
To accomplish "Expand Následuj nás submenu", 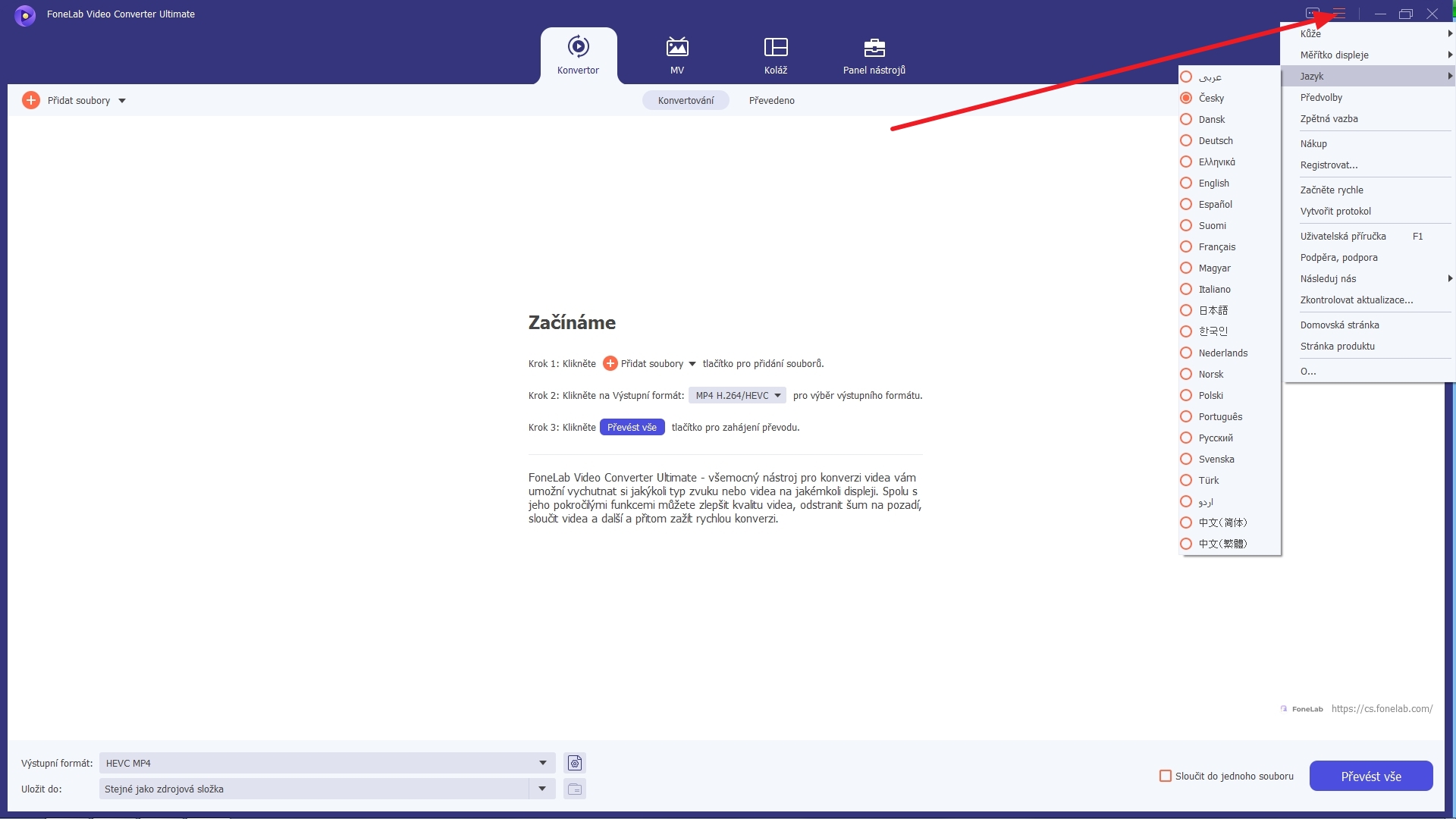I will click(1369, 278).
